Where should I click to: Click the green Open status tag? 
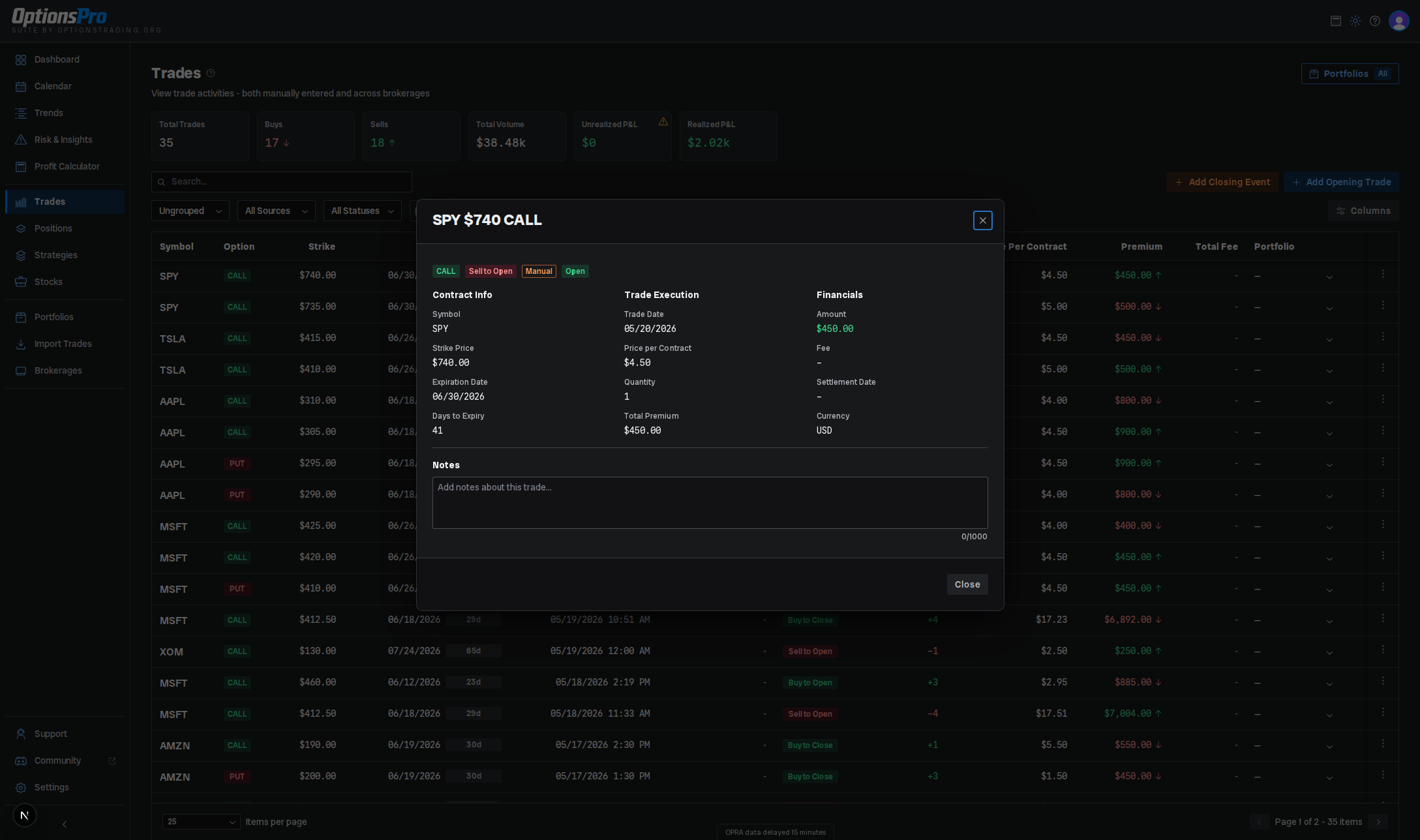click(x=575, y=271)
